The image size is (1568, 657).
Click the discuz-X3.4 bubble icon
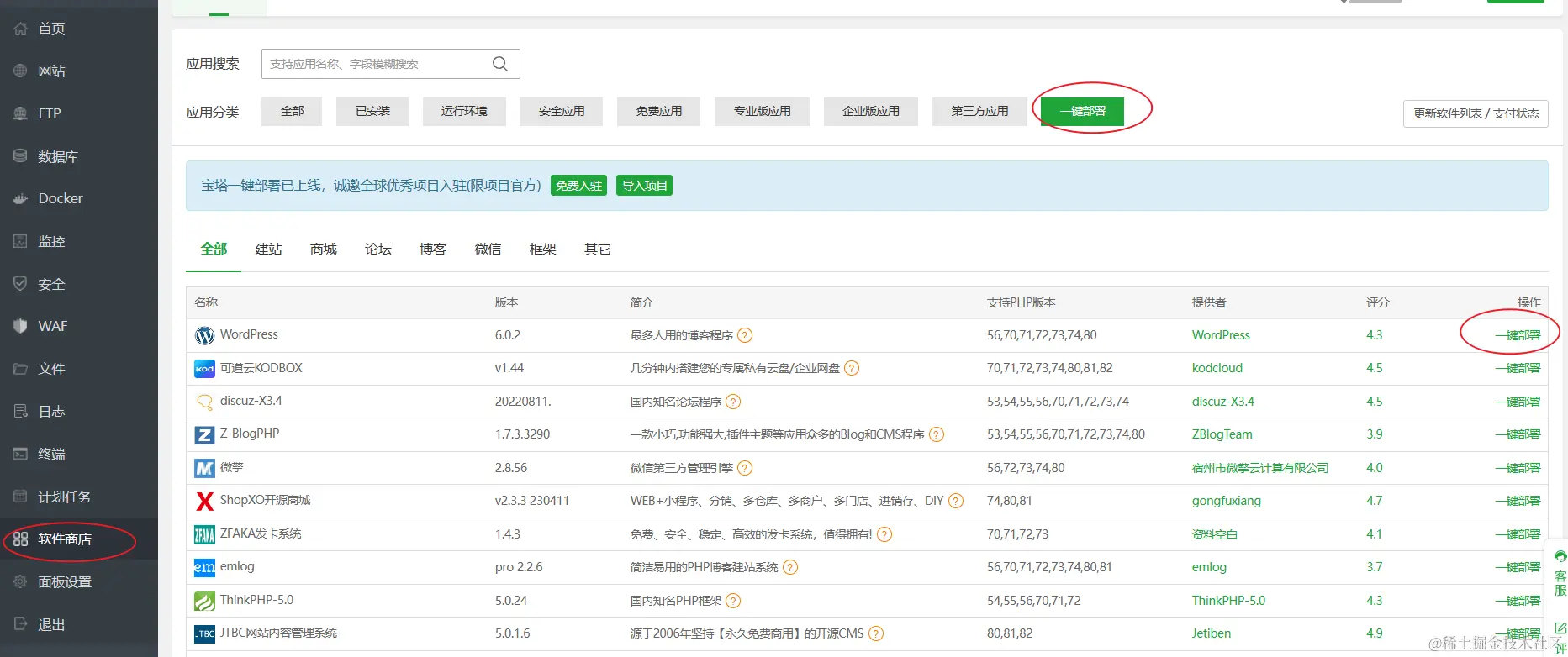click(x=204, y=402)
